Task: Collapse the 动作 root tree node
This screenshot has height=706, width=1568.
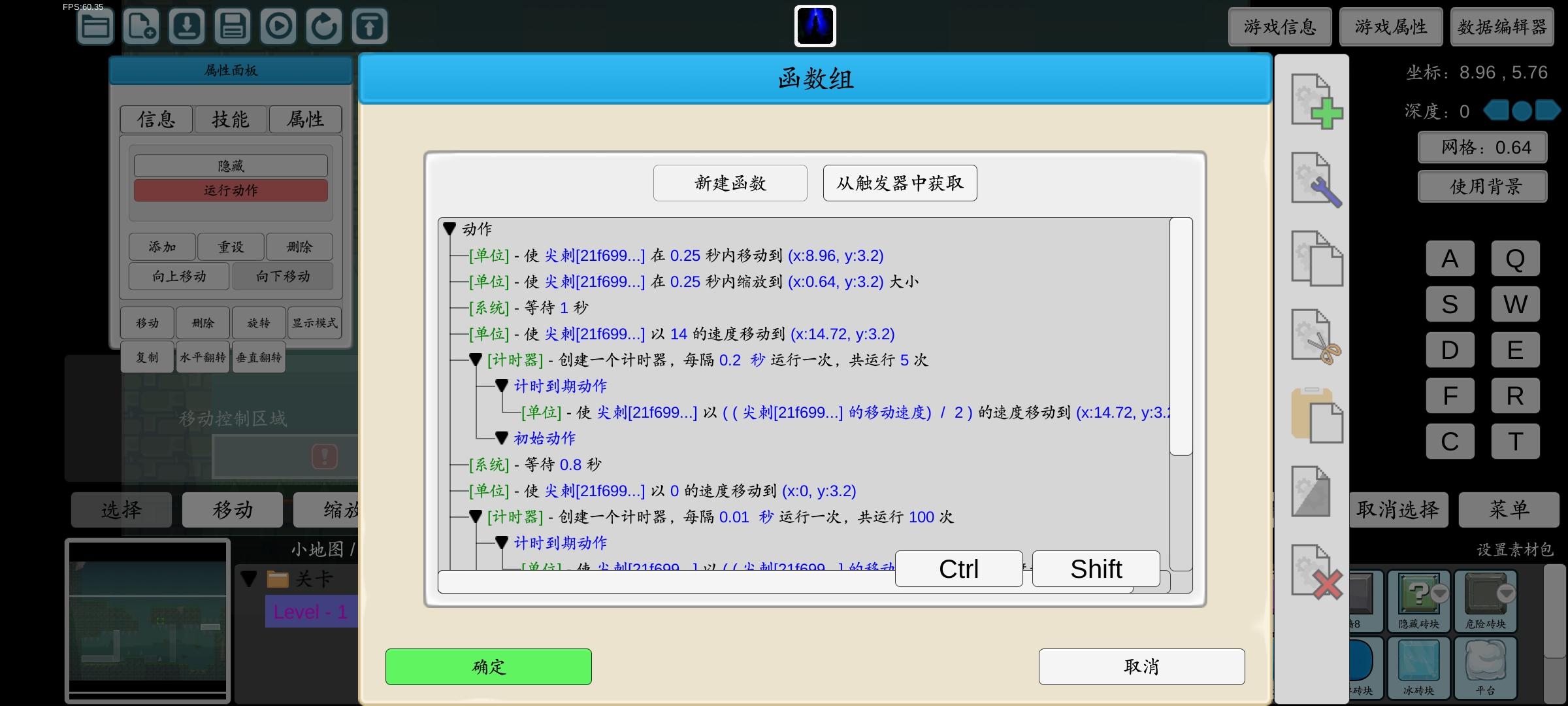Action: point(449,229)
